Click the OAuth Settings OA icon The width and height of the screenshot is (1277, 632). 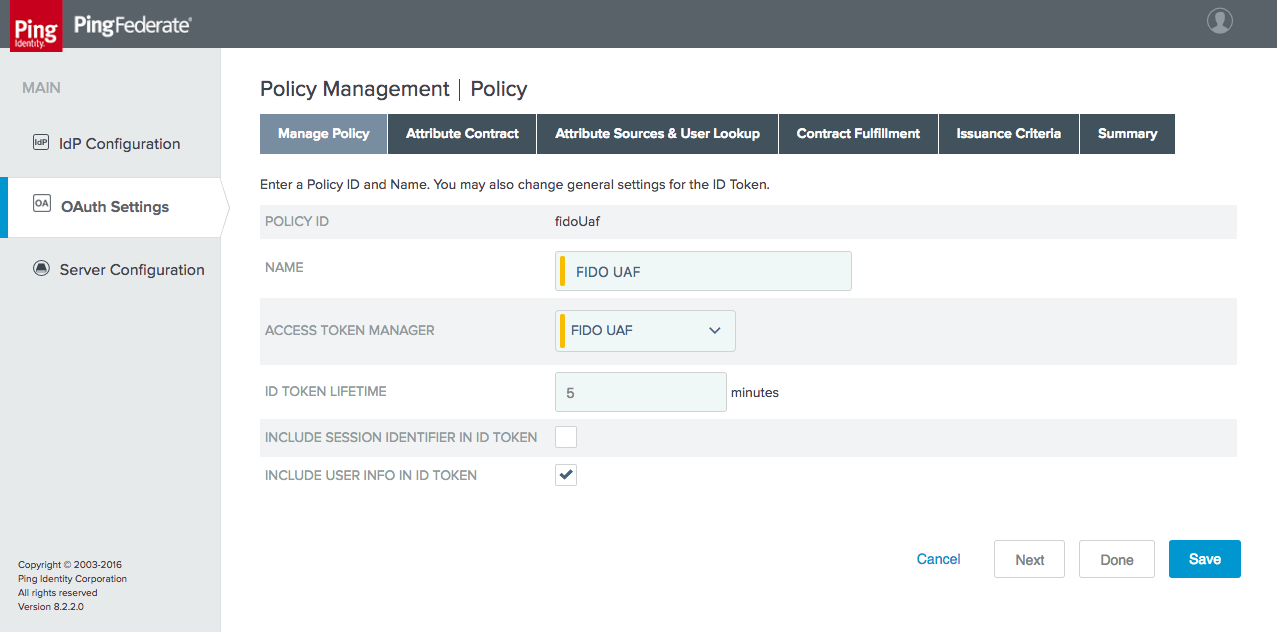pyautogui.click(x=42, y=203)
